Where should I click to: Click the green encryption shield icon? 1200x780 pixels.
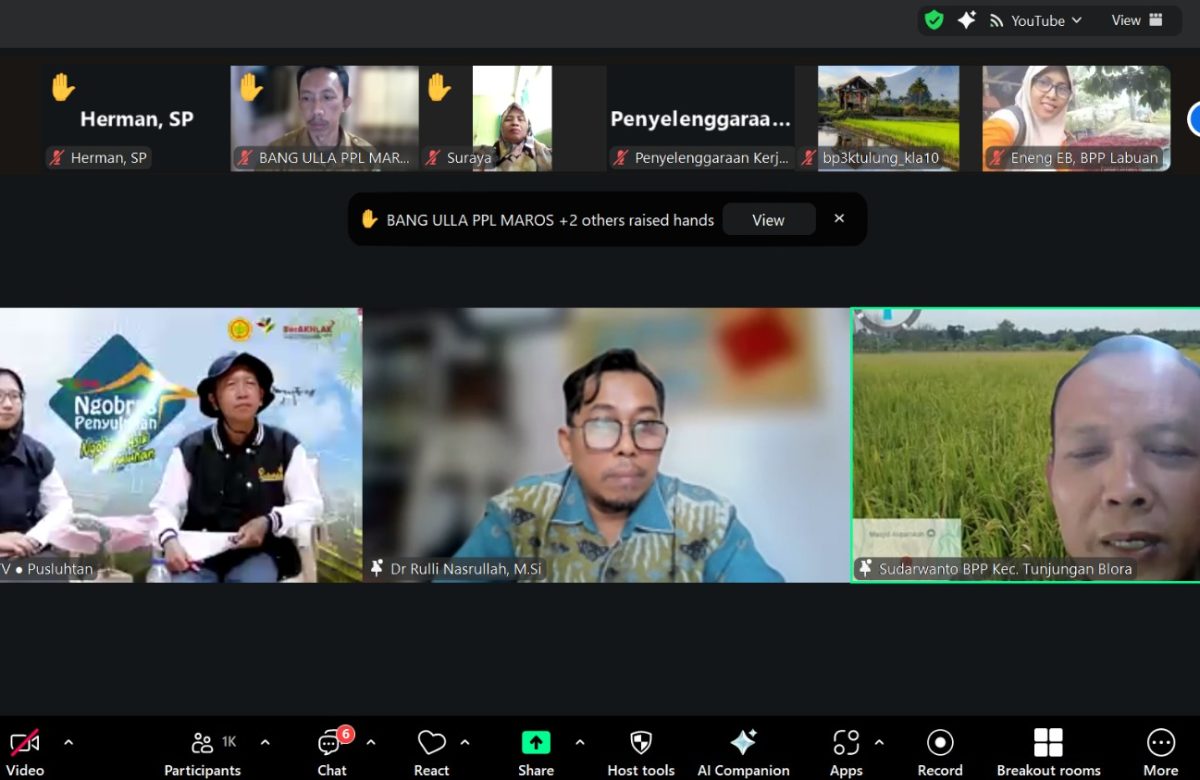pos(934,20)
